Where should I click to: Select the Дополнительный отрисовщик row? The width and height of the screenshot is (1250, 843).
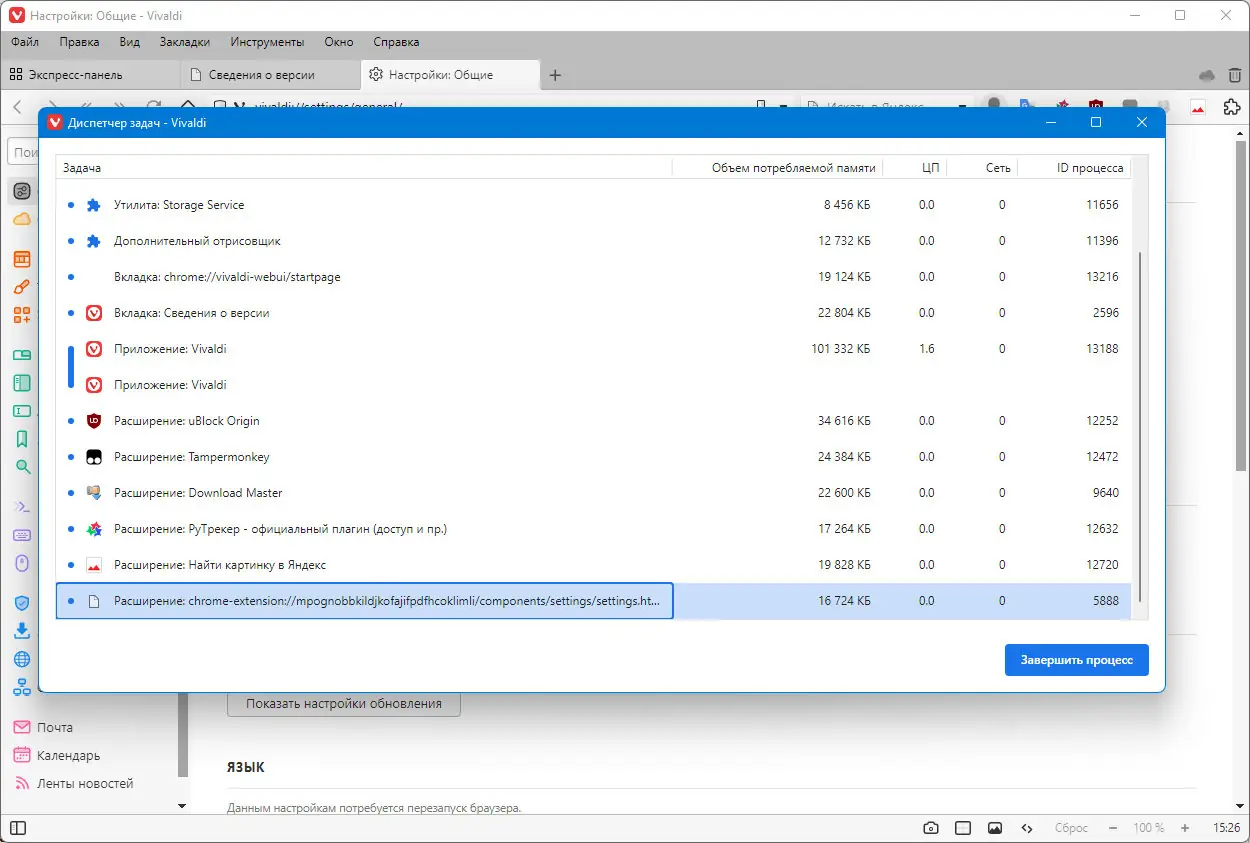point(594,241)
